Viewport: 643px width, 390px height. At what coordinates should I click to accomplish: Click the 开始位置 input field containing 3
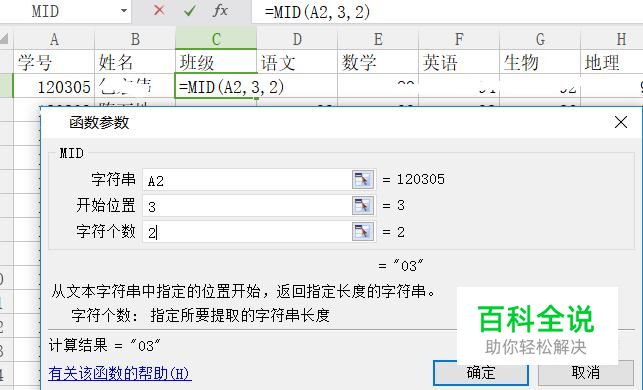pyautogui.click(x=247, y=206)
